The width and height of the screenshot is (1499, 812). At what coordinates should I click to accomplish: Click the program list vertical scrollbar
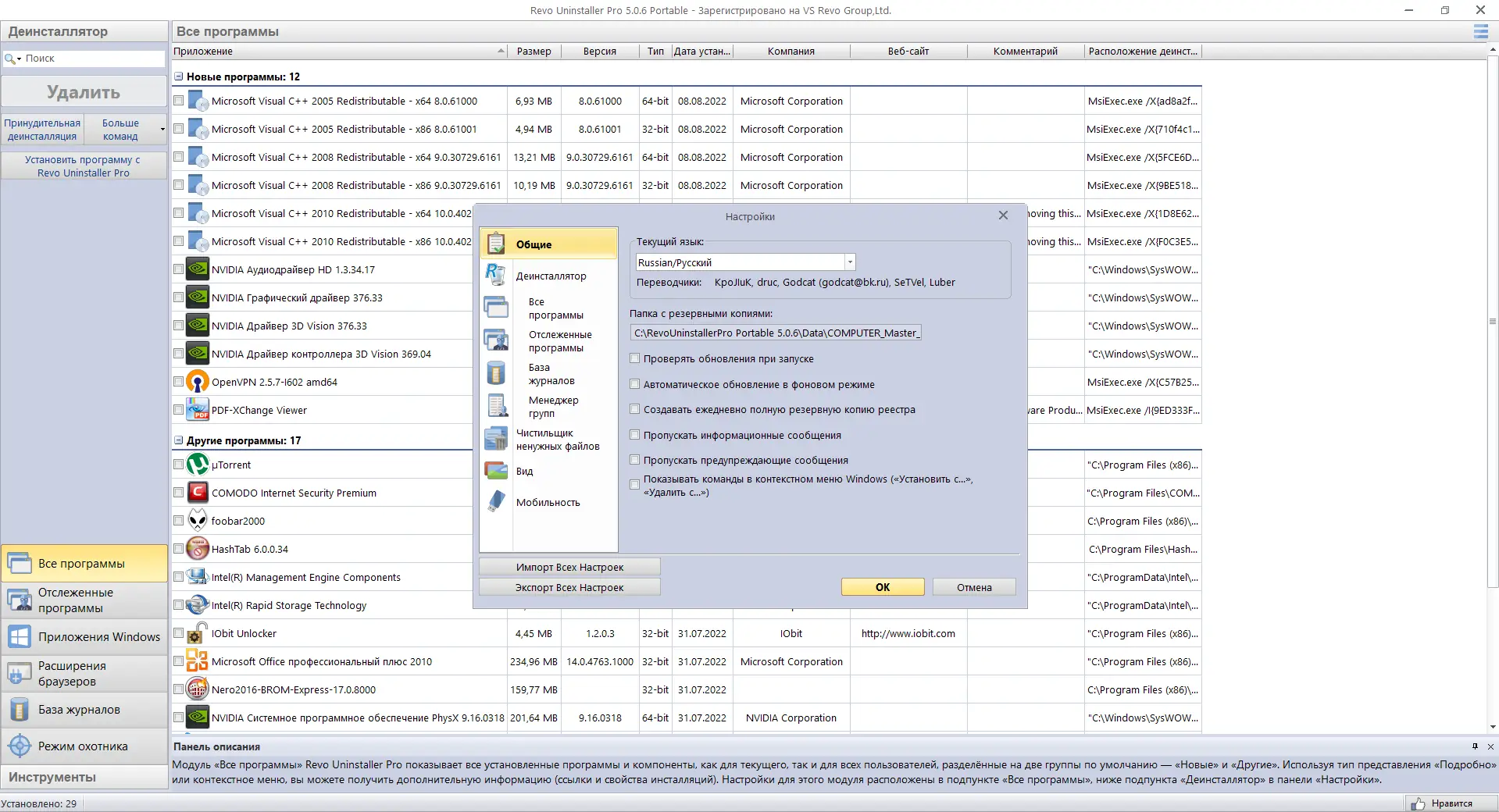1493,320
